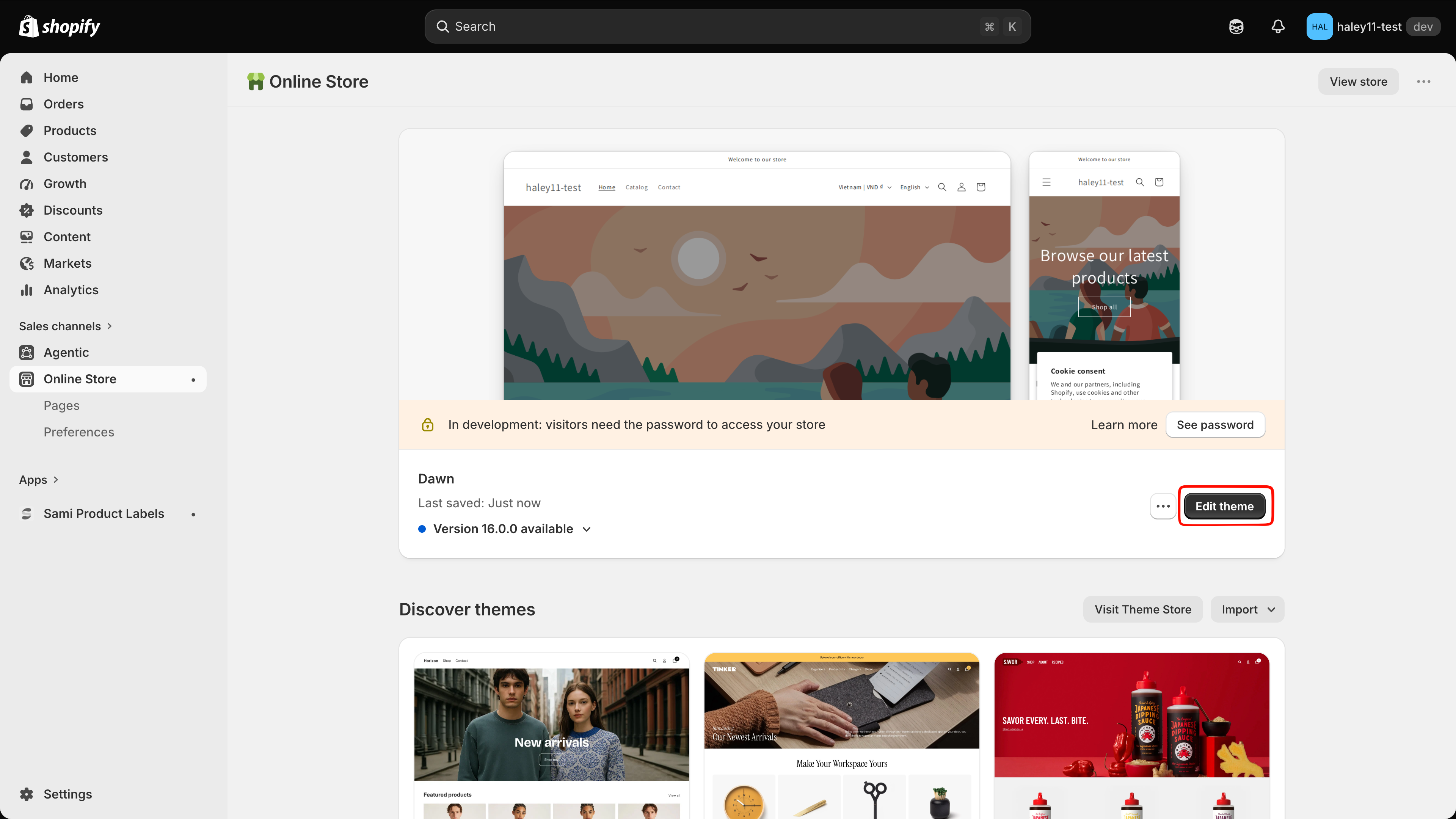Click the Learn more link
The width and height of the screenshot is (1456, 819).
point(1124,425)
